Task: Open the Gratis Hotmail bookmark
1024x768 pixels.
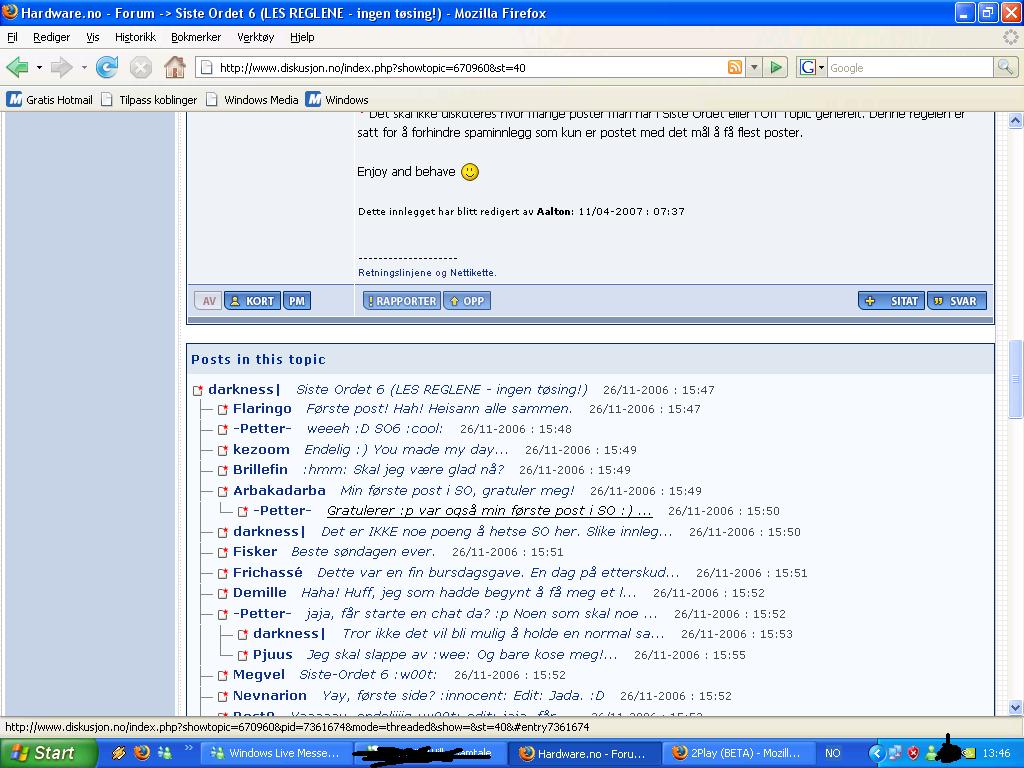Action: (x=50, y=100)
